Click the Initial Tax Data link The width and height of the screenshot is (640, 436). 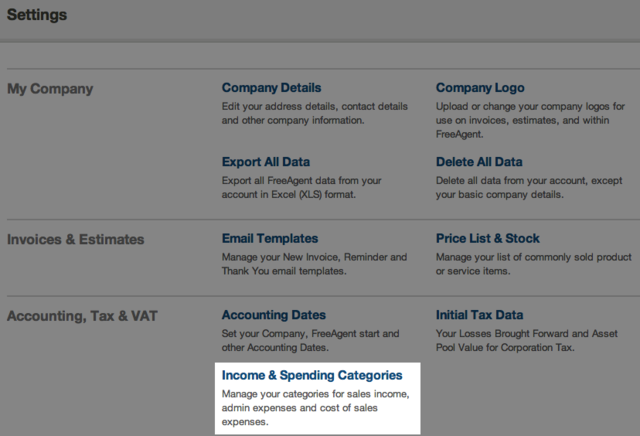click(x=479, y=315)
